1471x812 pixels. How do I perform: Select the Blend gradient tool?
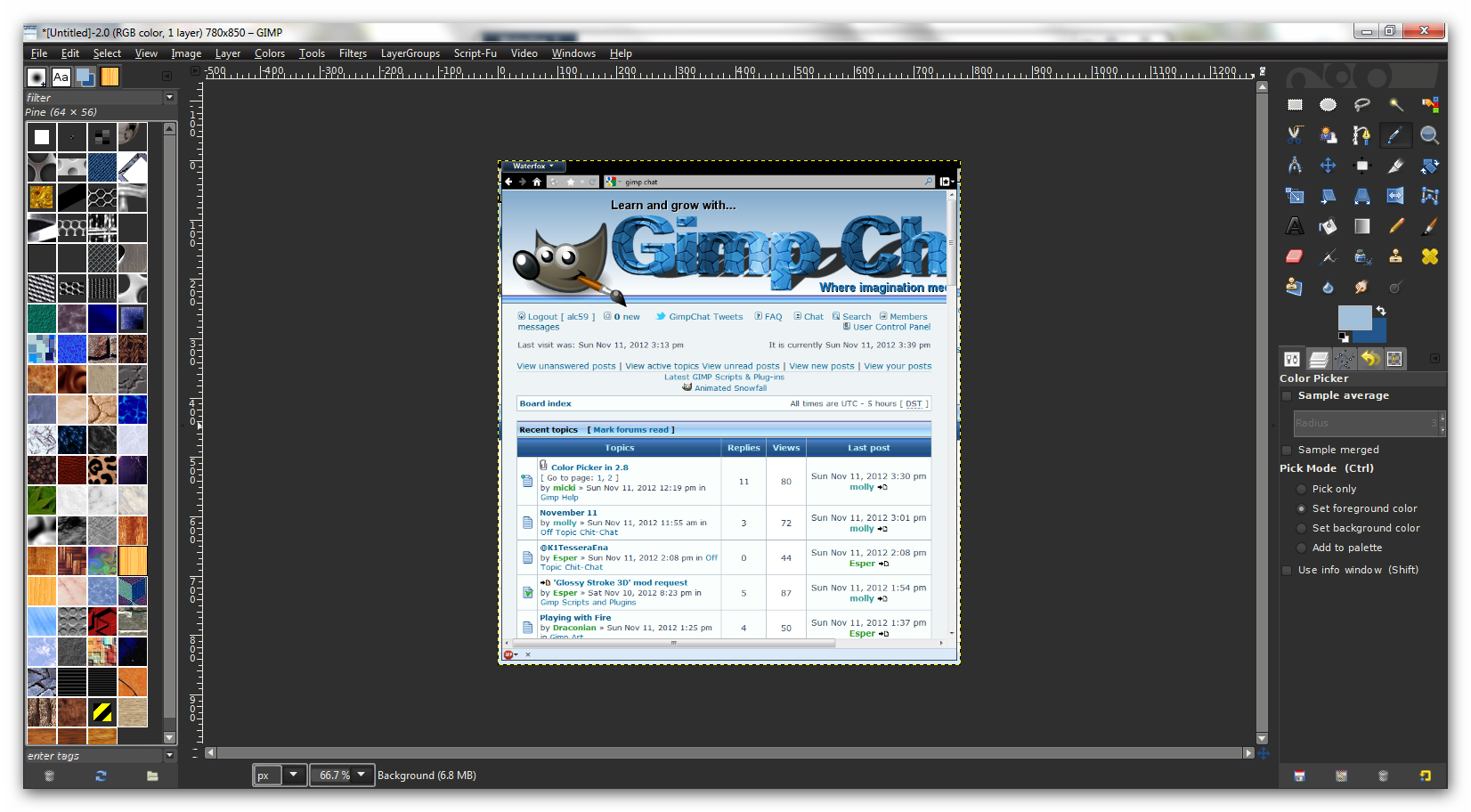[1361, 226]
